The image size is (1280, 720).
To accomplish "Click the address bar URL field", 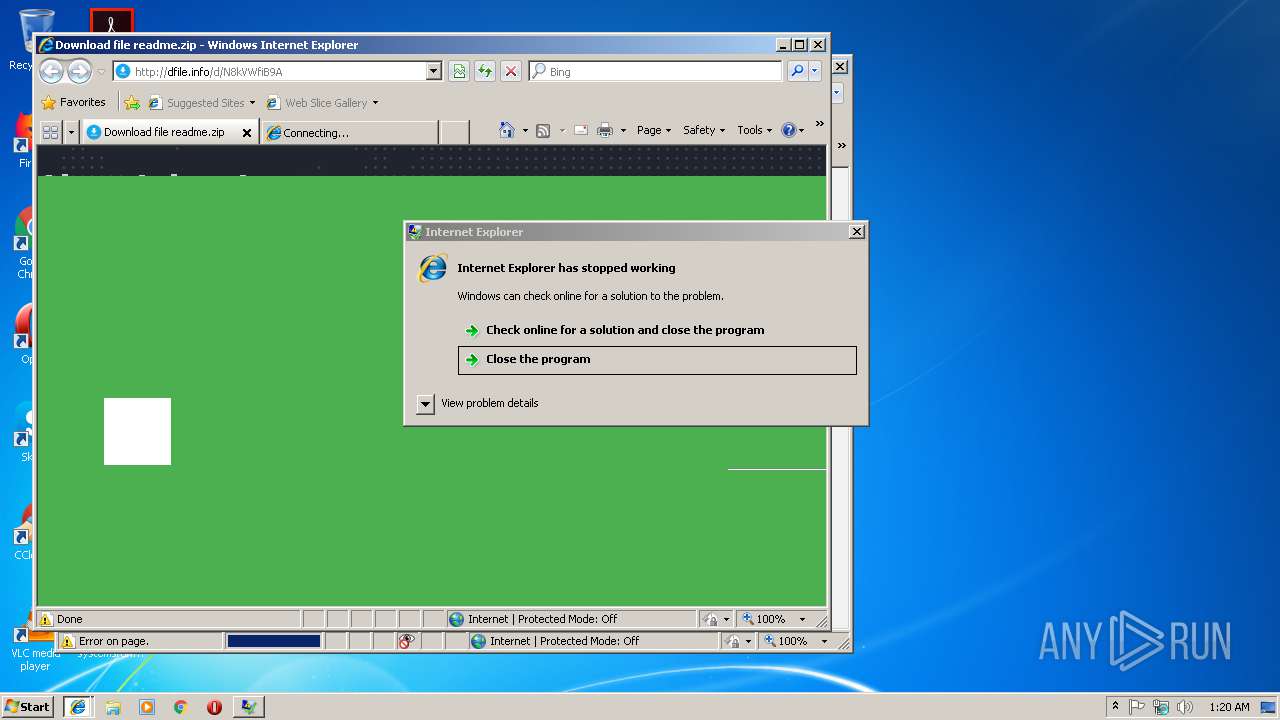I will click(x=268, y=72).
